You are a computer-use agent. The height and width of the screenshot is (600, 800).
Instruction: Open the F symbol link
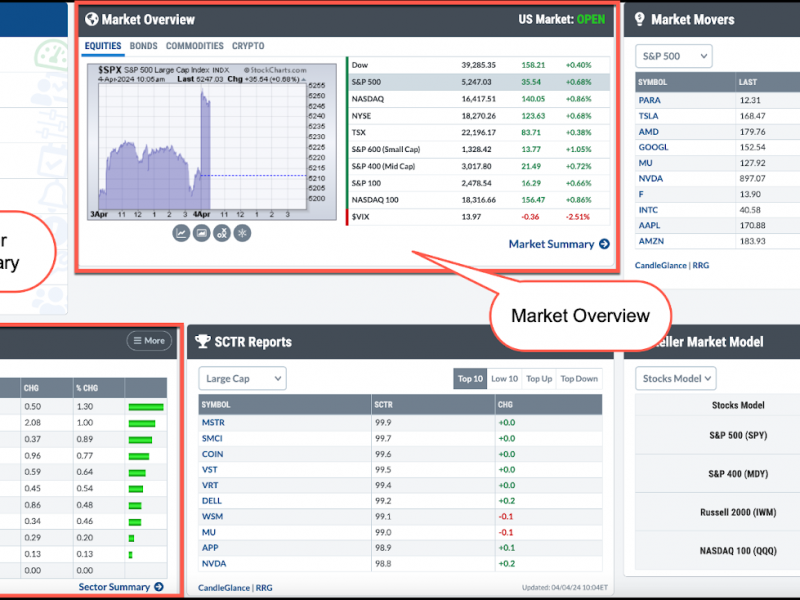[641, 194]
